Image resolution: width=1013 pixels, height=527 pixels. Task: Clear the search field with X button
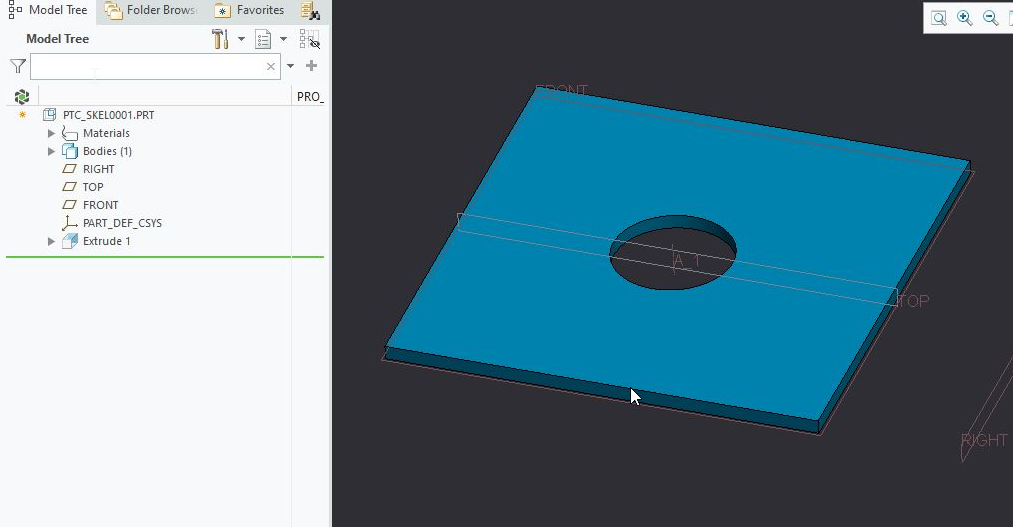coord(270,67)
